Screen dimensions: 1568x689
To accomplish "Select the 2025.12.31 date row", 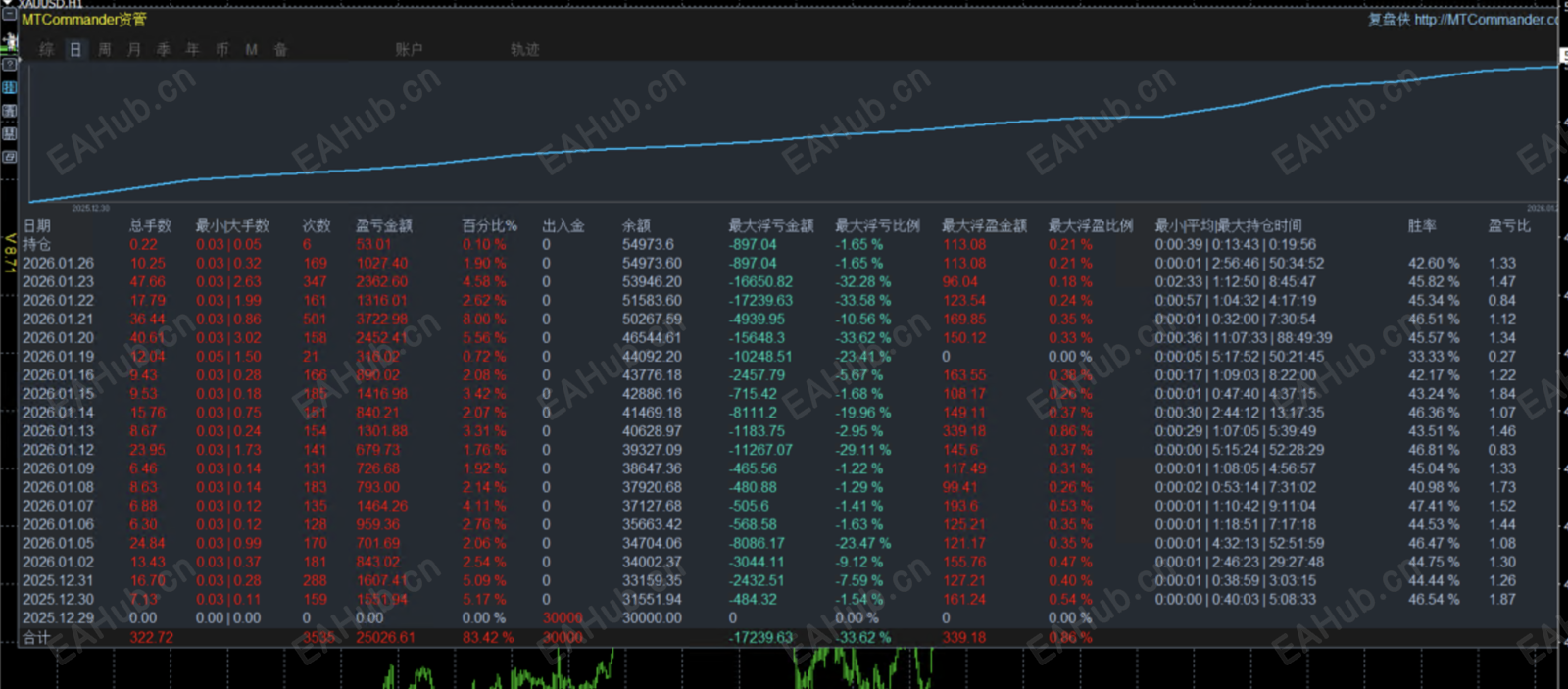I will click(x=59, y=580).
